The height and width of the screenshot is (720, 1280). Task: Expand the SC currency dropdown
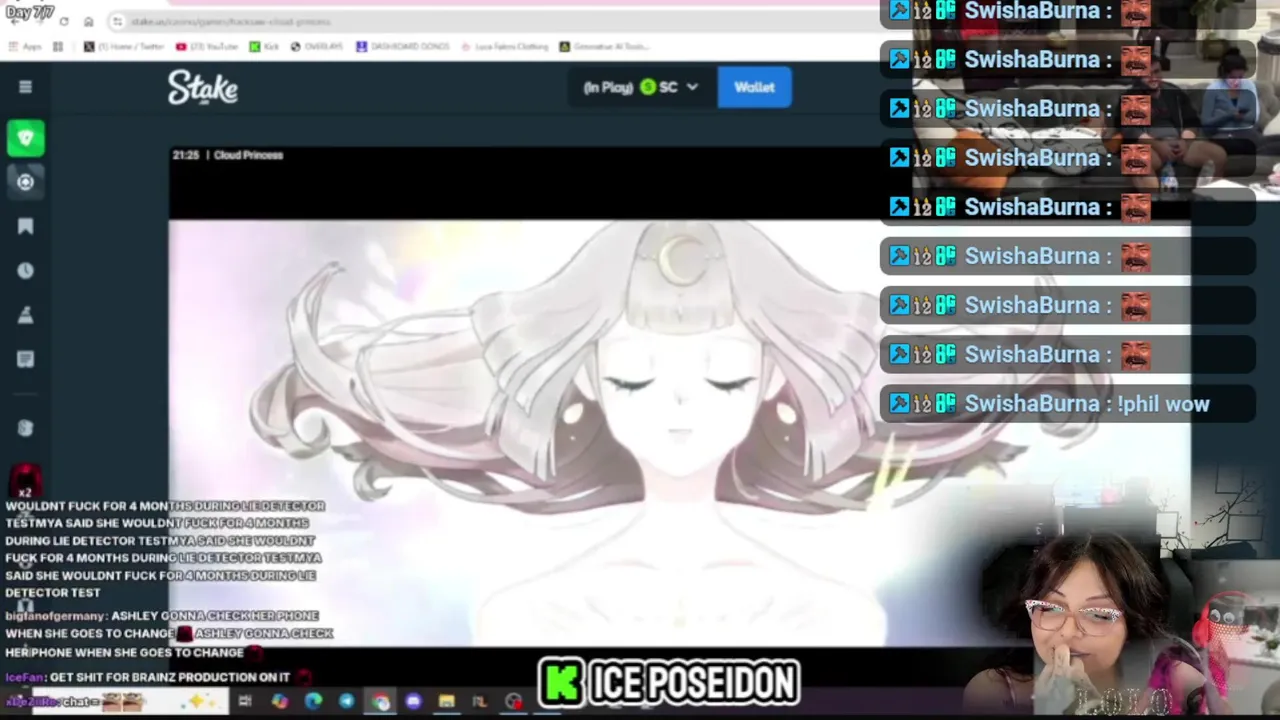click(x=641, y=87)
